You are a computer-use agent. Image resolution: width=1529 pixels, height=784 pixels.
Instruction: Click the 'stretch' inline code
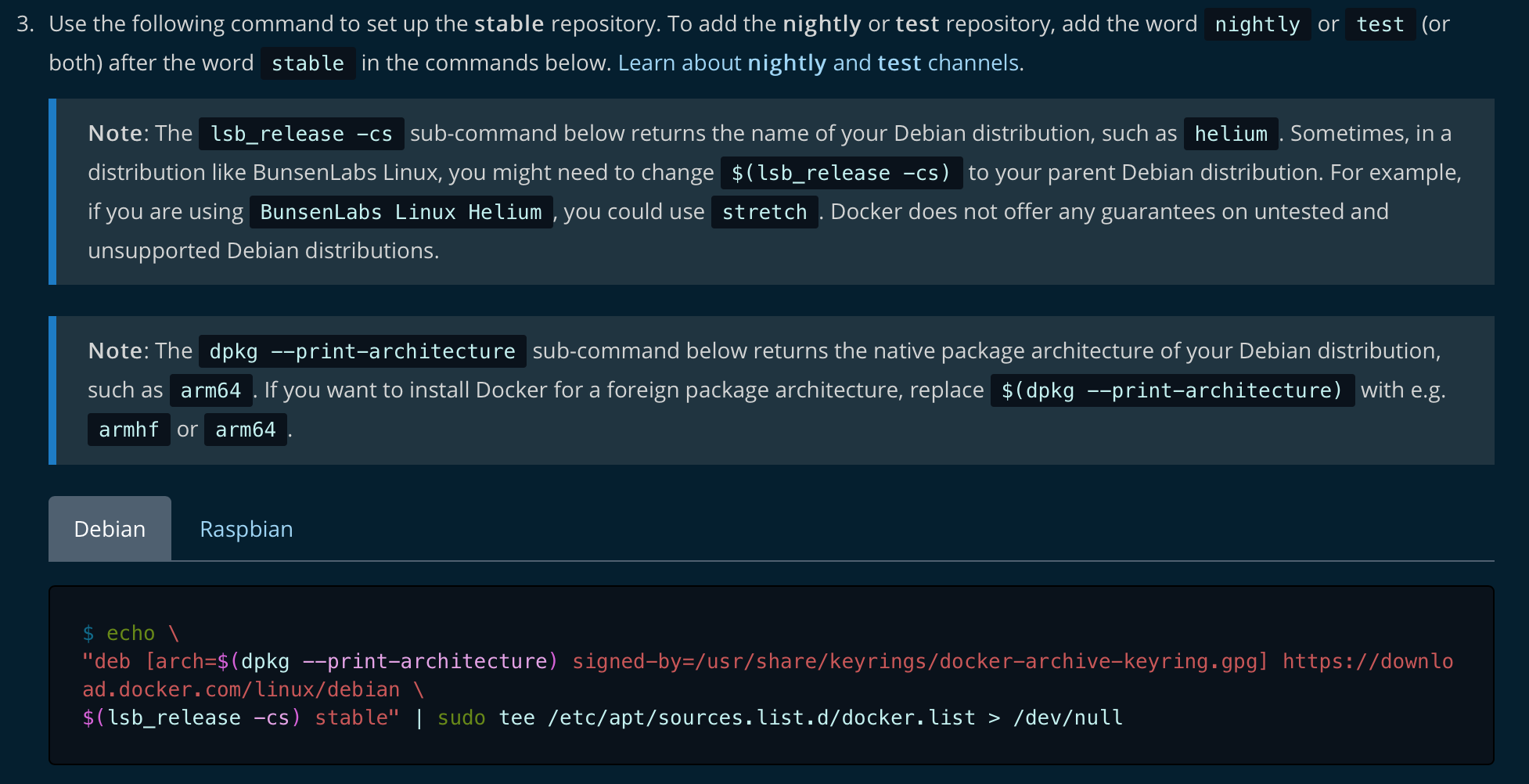tap(764, 212)
